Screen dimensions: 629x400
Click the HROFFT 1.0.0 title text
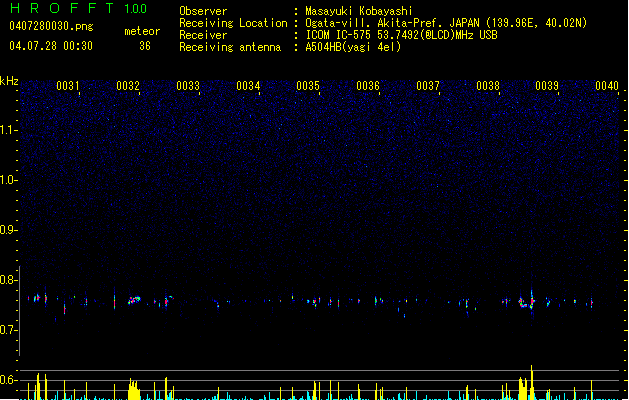tap(78, 8)
